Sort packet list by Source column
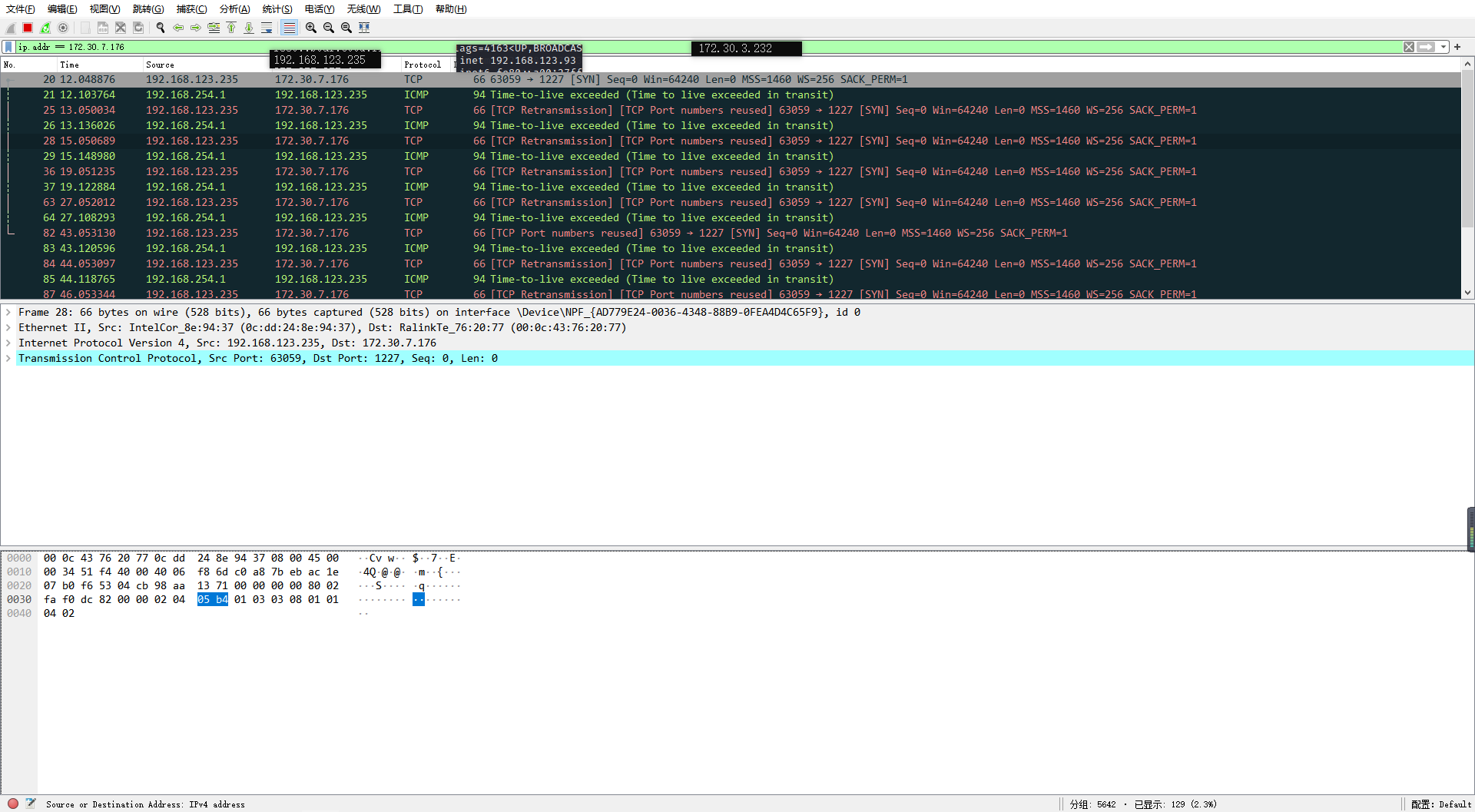The image size is (1475, 812). click(207, 65)
